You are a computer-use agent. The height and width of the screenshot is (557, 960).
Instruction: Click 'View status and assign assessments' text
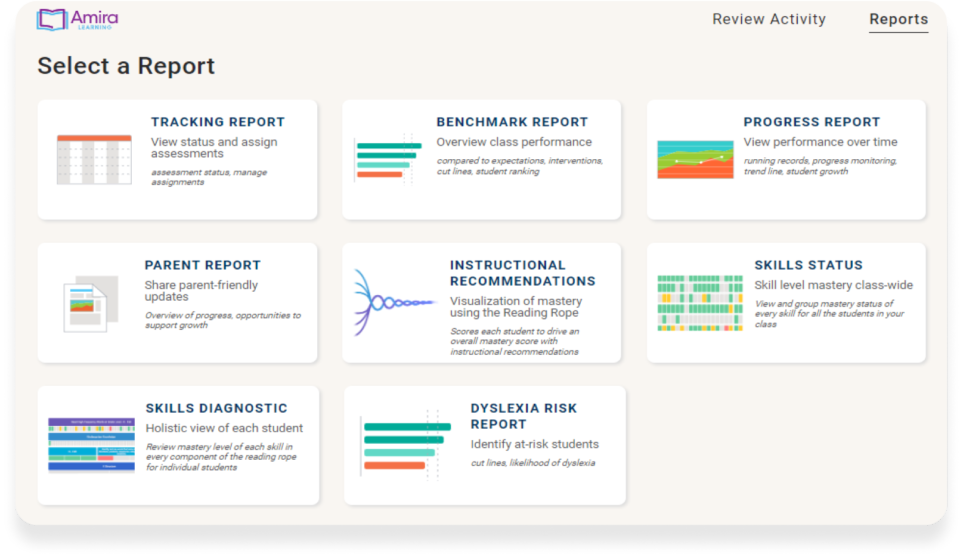(214, 148)
